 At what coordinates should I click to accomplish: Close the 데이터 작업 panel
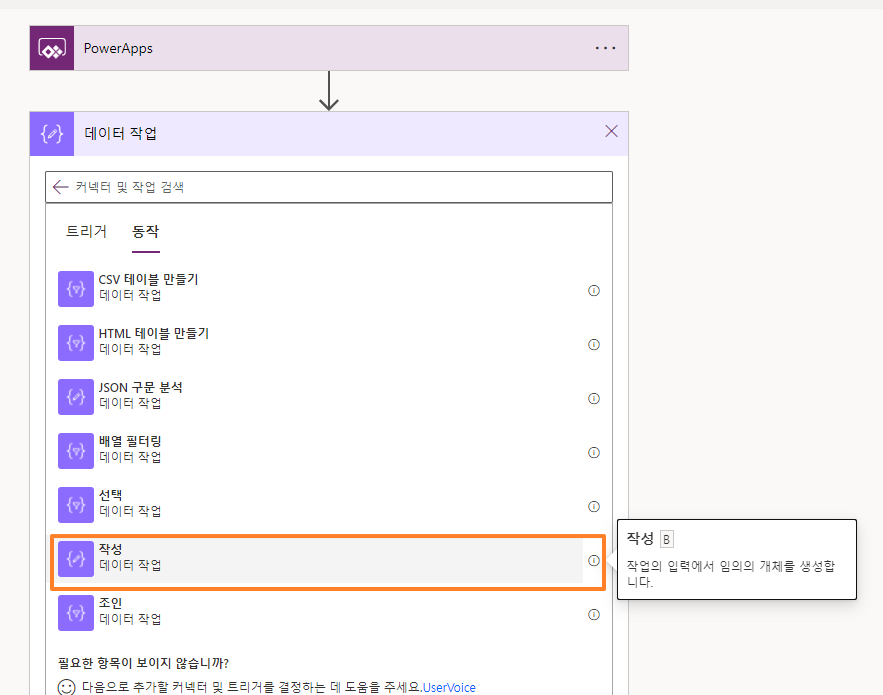pyautogui.click(x=611, y=132)
